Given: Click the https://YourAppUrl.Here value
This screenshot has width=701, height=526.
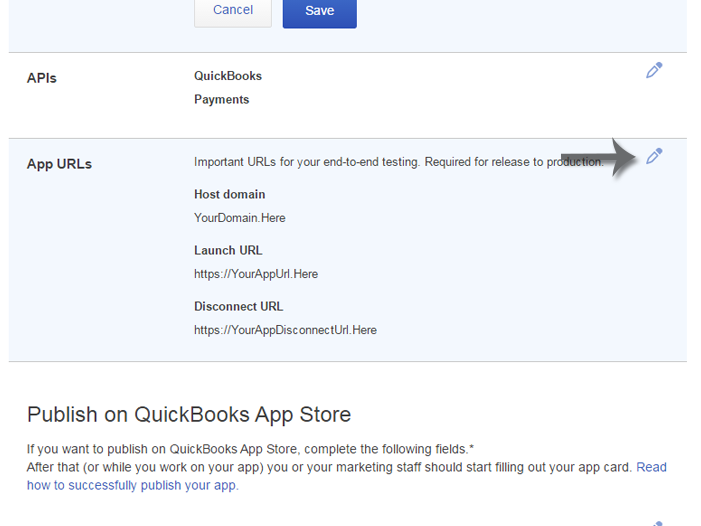Looking at the screenshot, I should pyautogui.click(x=256, y=273).
